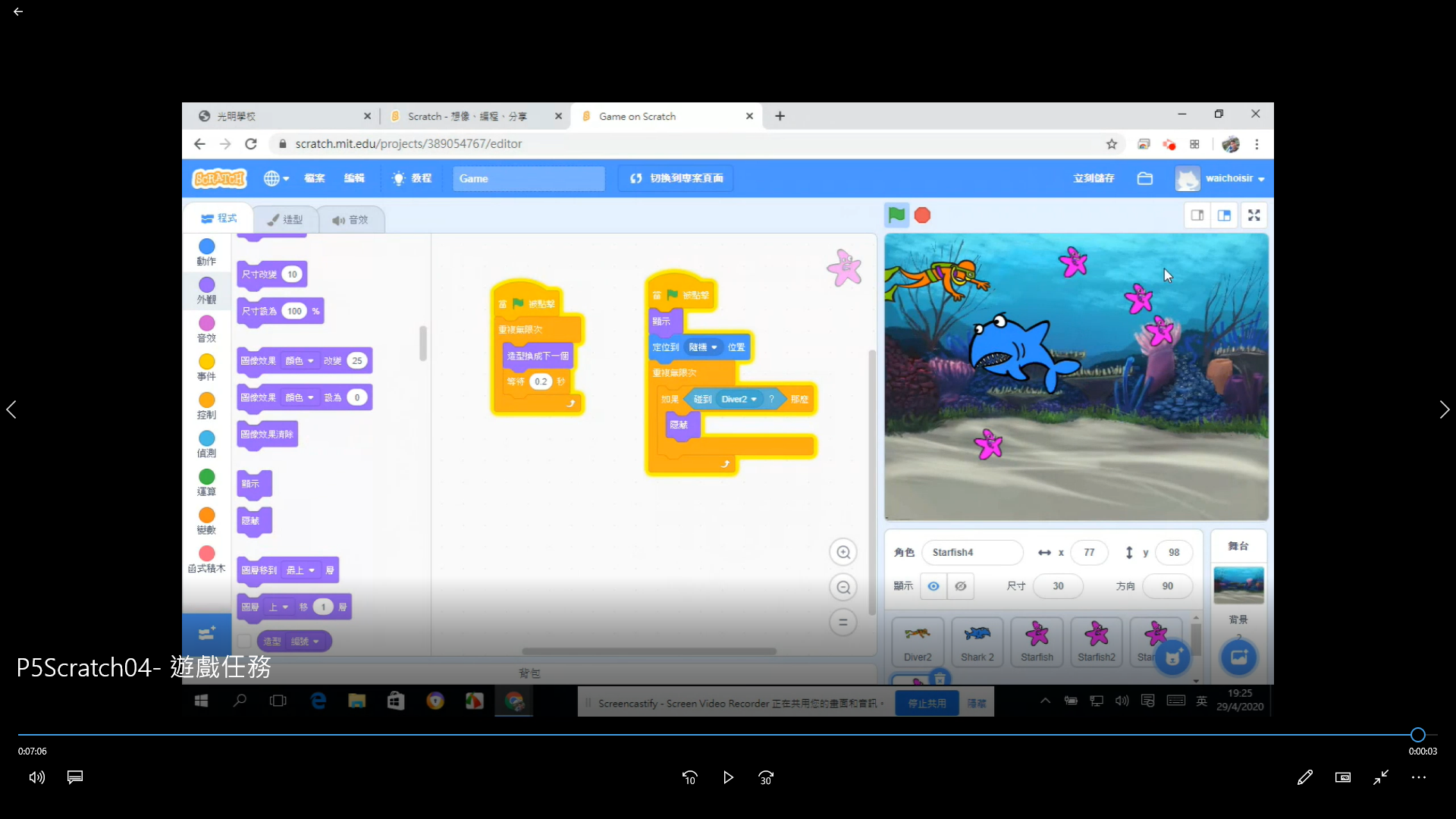Click the choose a sprite cat button

click(1172, 657)
